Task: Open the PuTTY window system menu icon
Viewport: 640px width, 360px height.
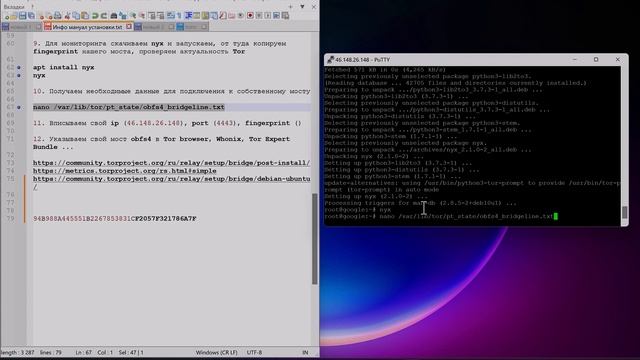Action: 330,60
